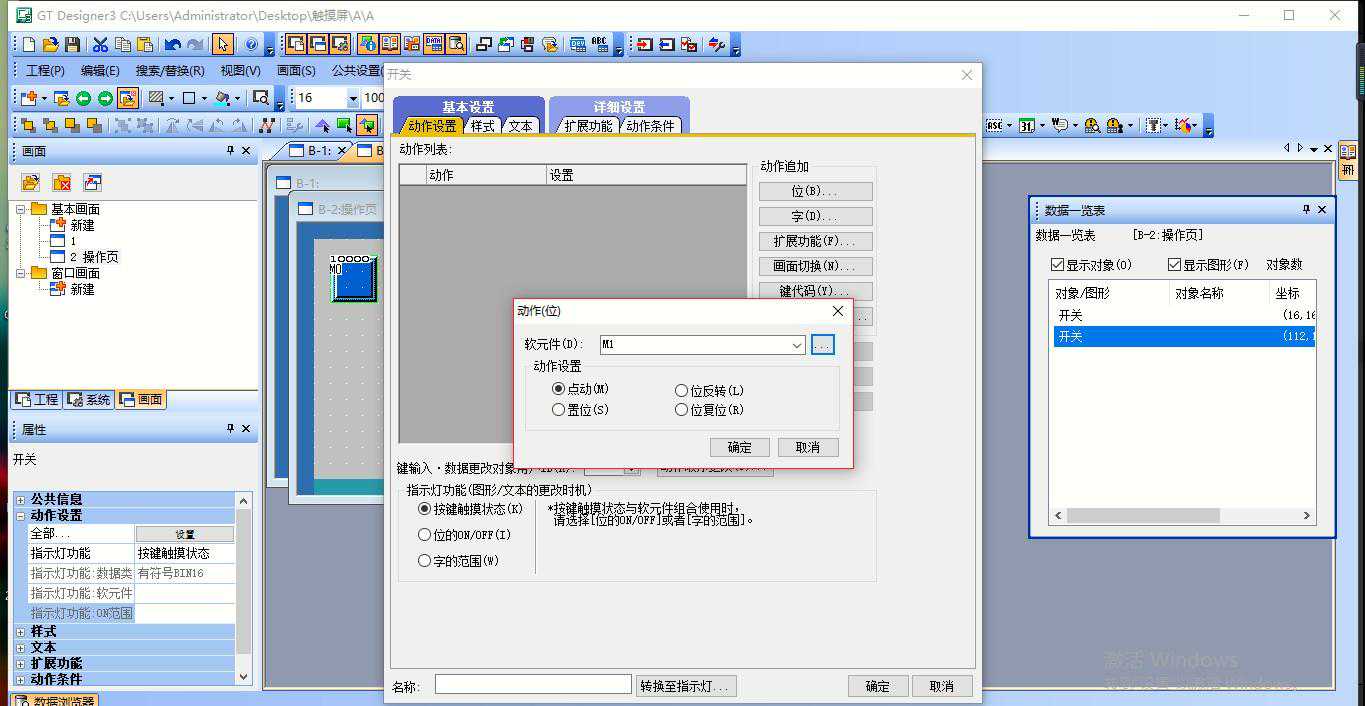Click the 名称 name input field

click(x=533, y=686)
